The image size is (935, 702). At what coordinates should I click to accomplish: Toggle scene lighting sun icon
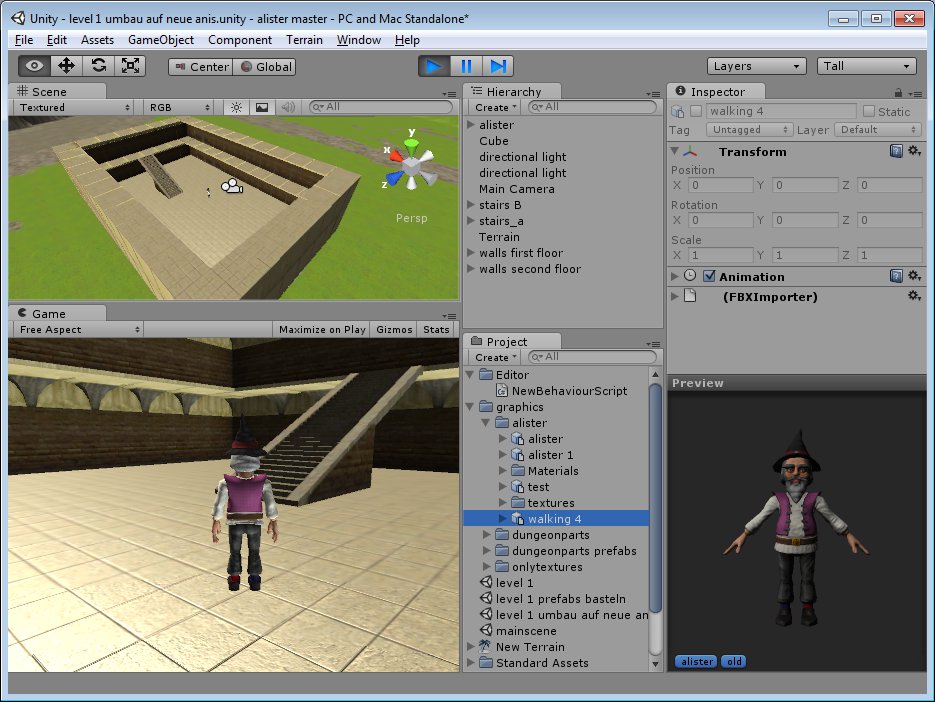point(236,107)
